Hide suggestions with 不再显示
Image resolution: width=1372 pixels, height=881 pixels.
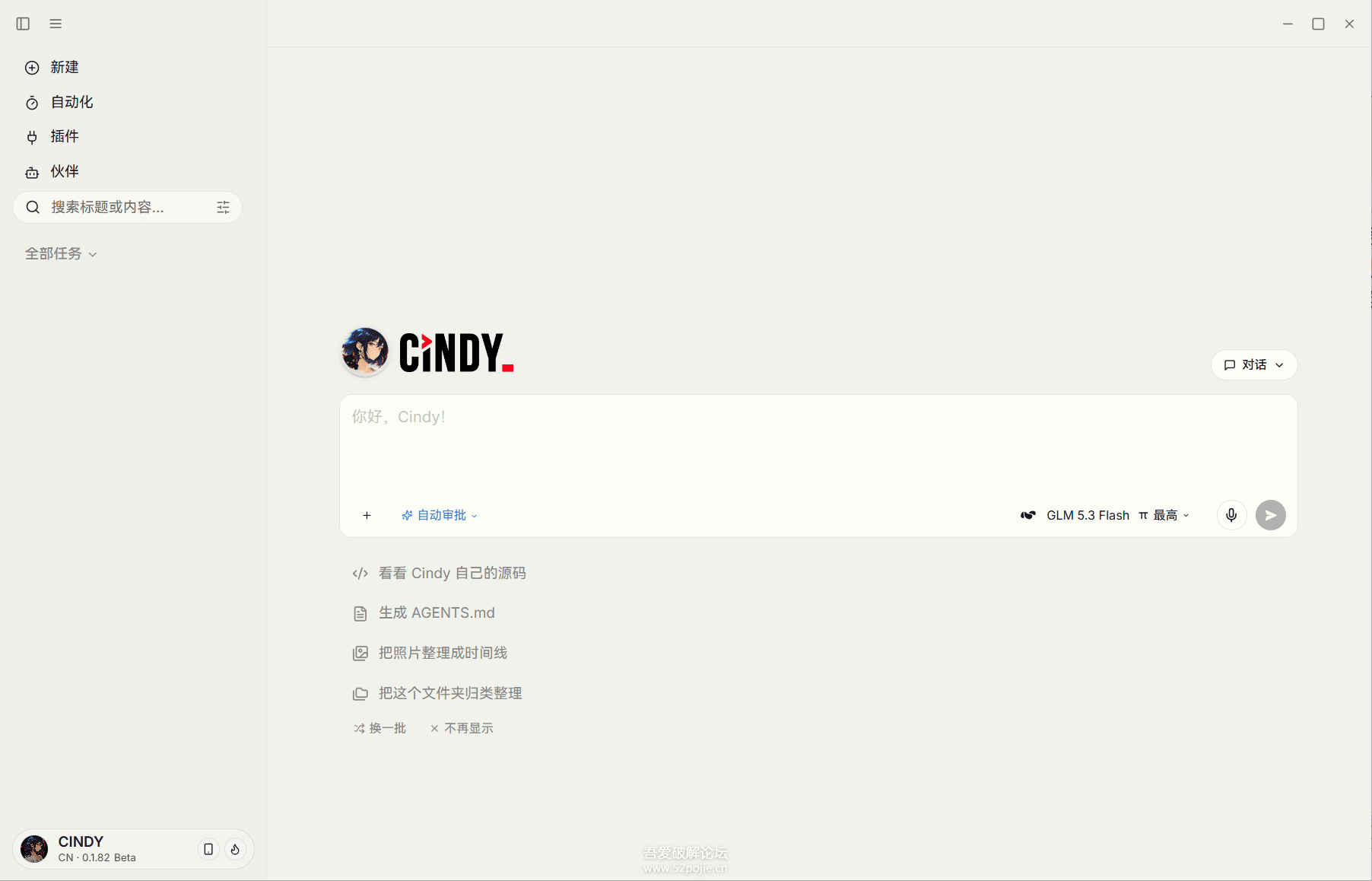click(462, 728)
